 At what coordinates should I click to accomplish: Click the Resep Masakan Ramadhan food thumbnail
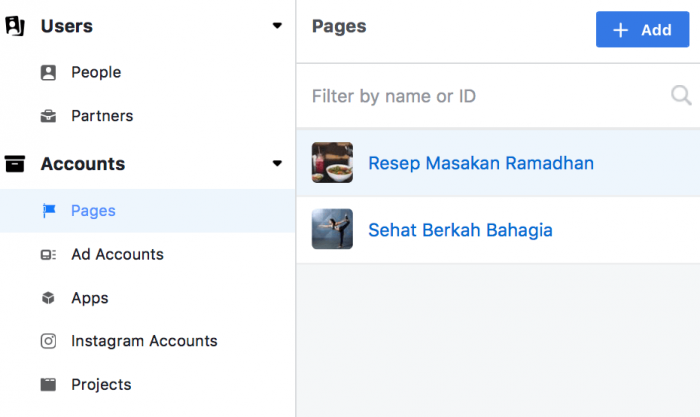tap(332, 162)
